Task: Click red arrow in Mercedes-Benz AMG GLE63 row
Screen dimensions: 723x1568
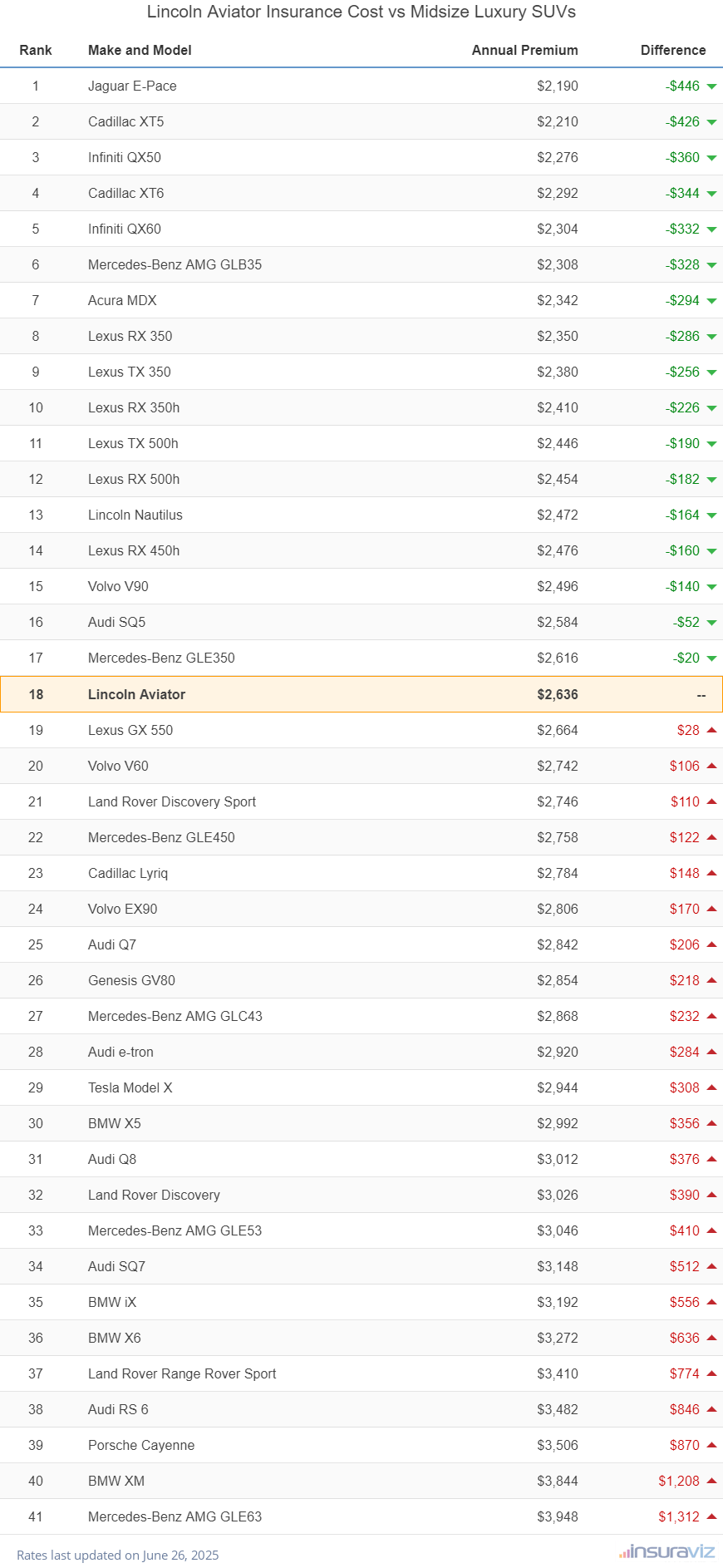Action: (x=711, y=1516)
